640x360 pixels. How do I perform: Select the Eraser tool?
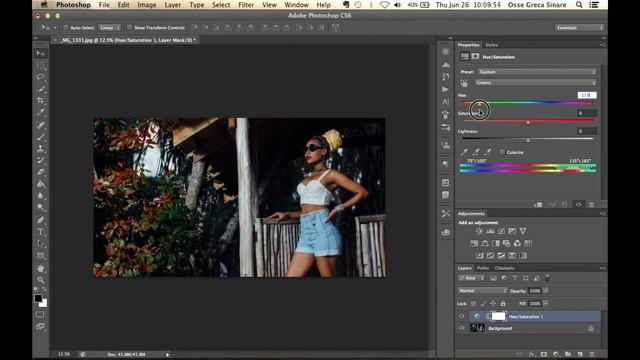pyautogui.click(x=40, y=172)
